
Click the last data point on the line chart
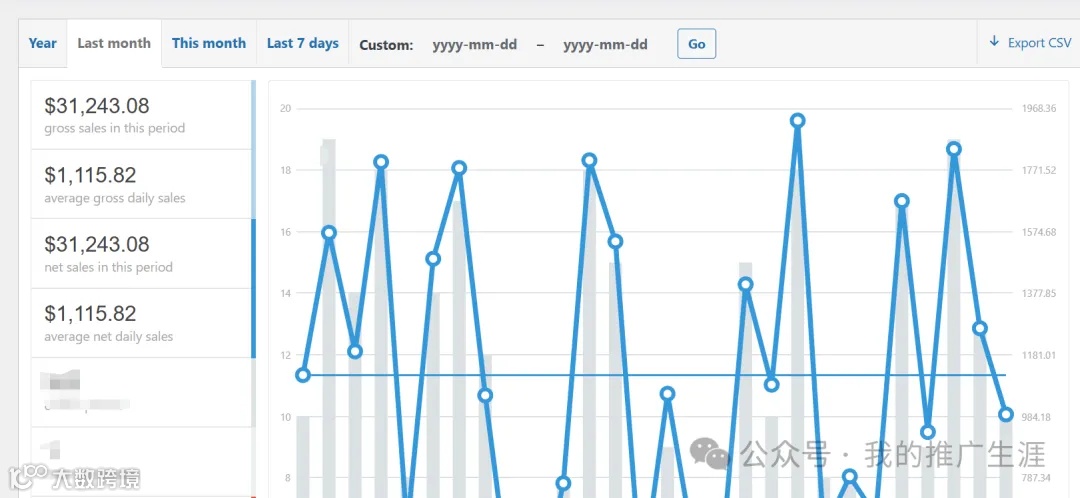[1006, 415]
